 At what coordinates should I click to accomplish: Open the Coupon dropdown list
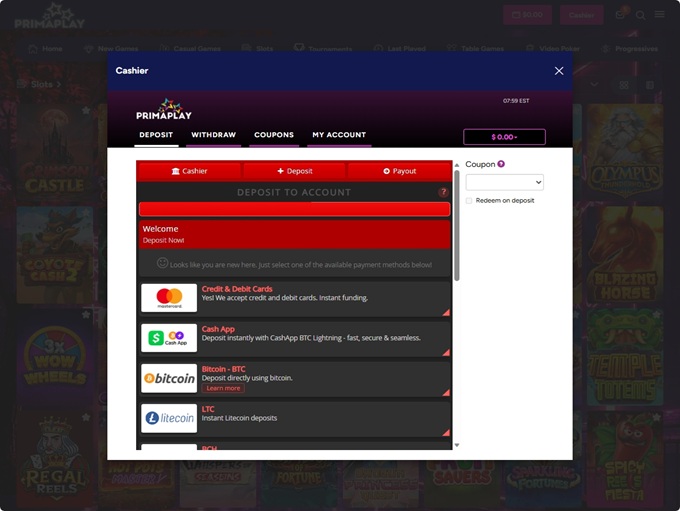(x=504, y=182)
